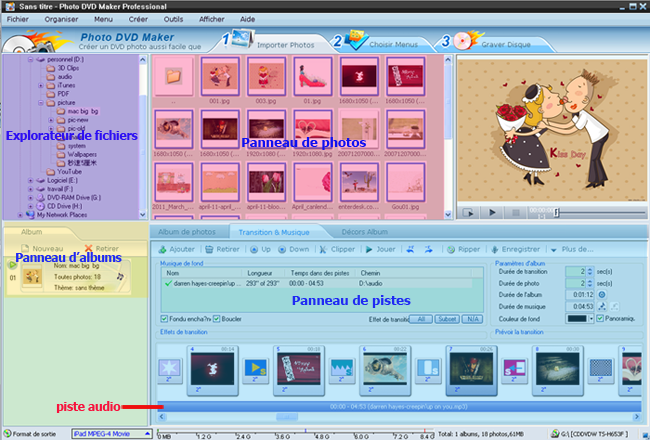Click the green play icon beside album 01

(12, 265)
